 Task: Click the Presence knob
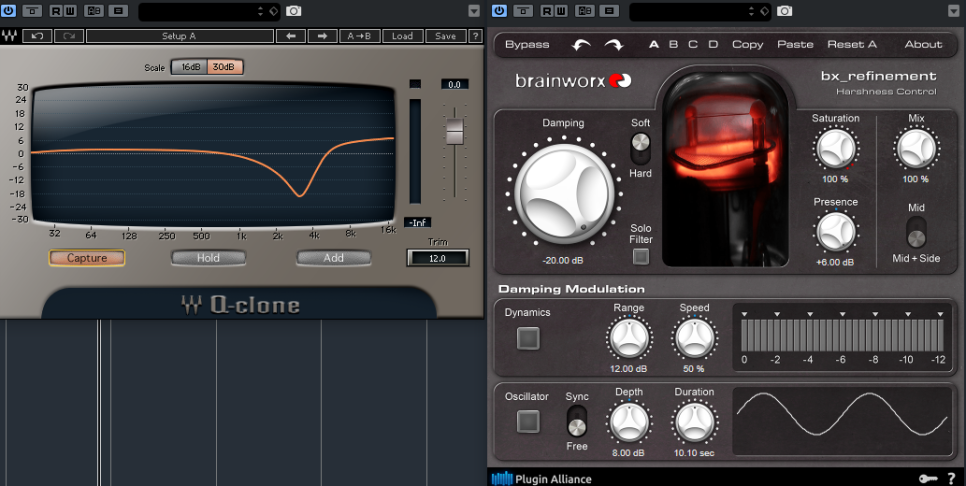(x=835, y=232)
